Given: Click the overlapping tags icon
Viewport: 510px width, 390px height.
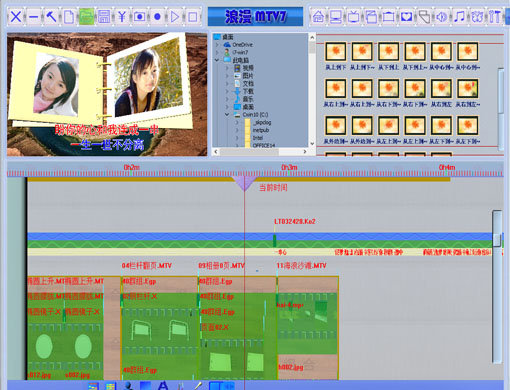Looking at the screenshot, I should [424, 16].
